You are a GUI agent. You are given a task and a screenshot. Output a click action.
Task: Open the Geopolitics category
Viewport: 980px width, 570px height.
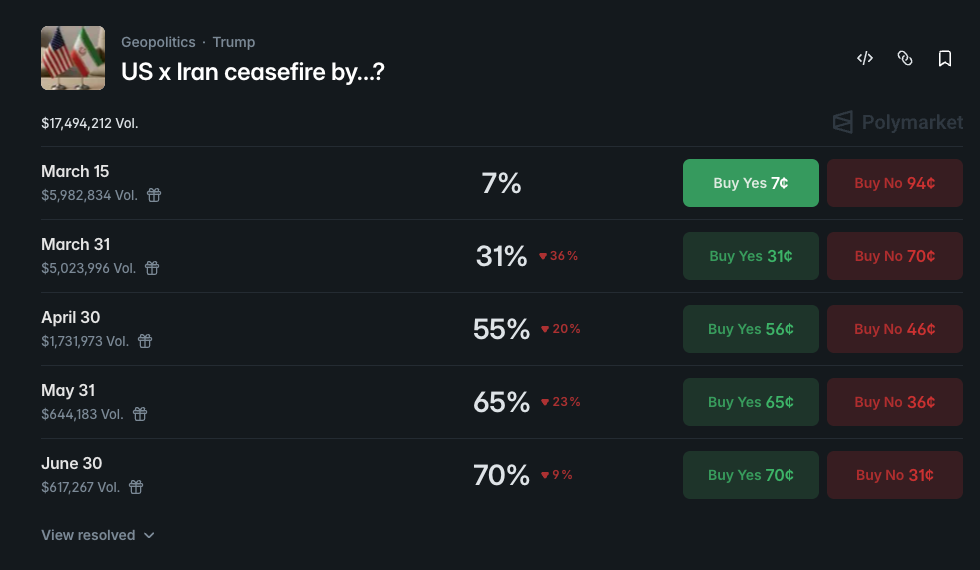coord(158,42)
